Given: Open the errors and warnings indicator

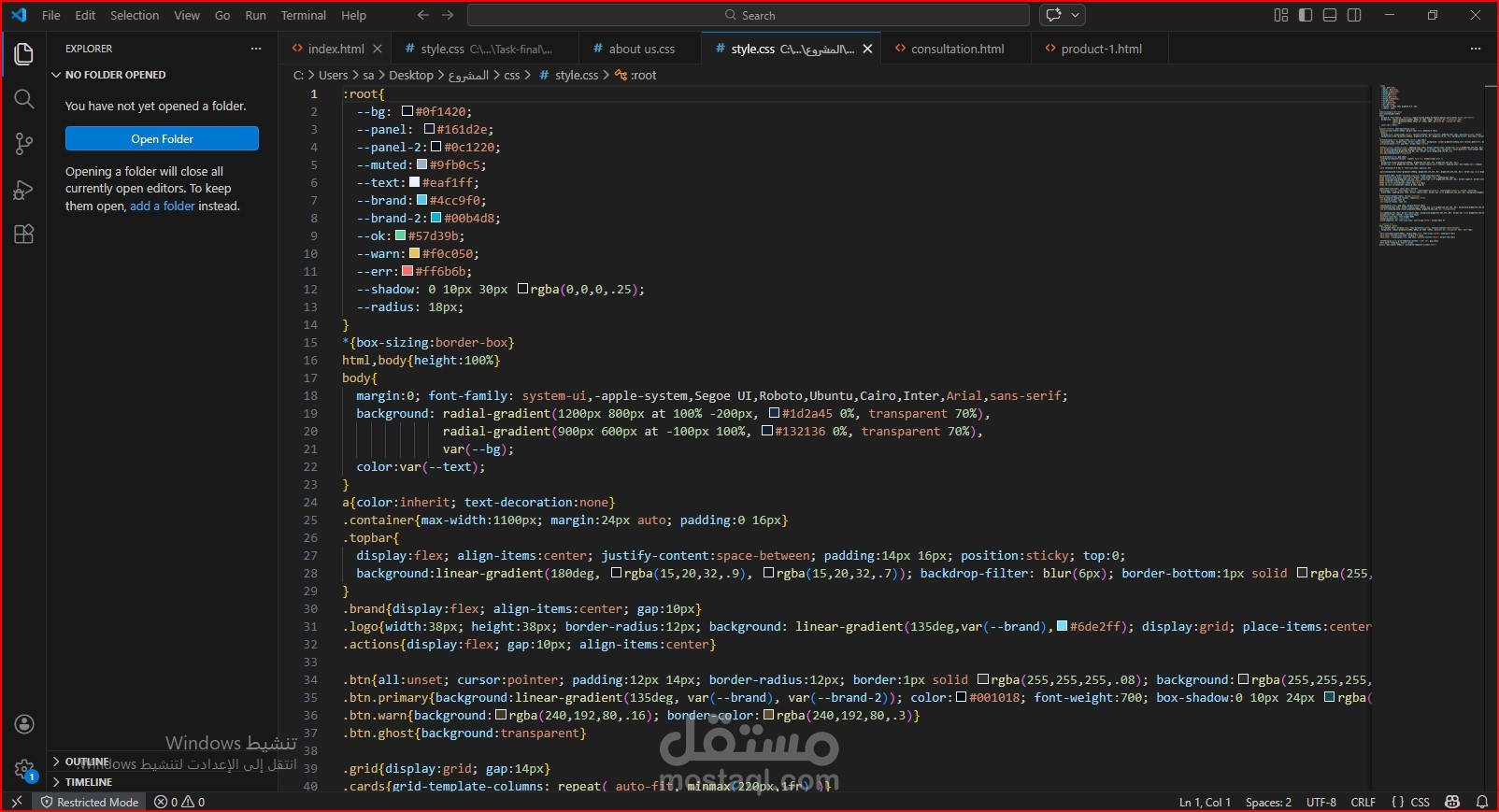Looking at the screenshot, I should pyautogui.click(x=179, y=802).
